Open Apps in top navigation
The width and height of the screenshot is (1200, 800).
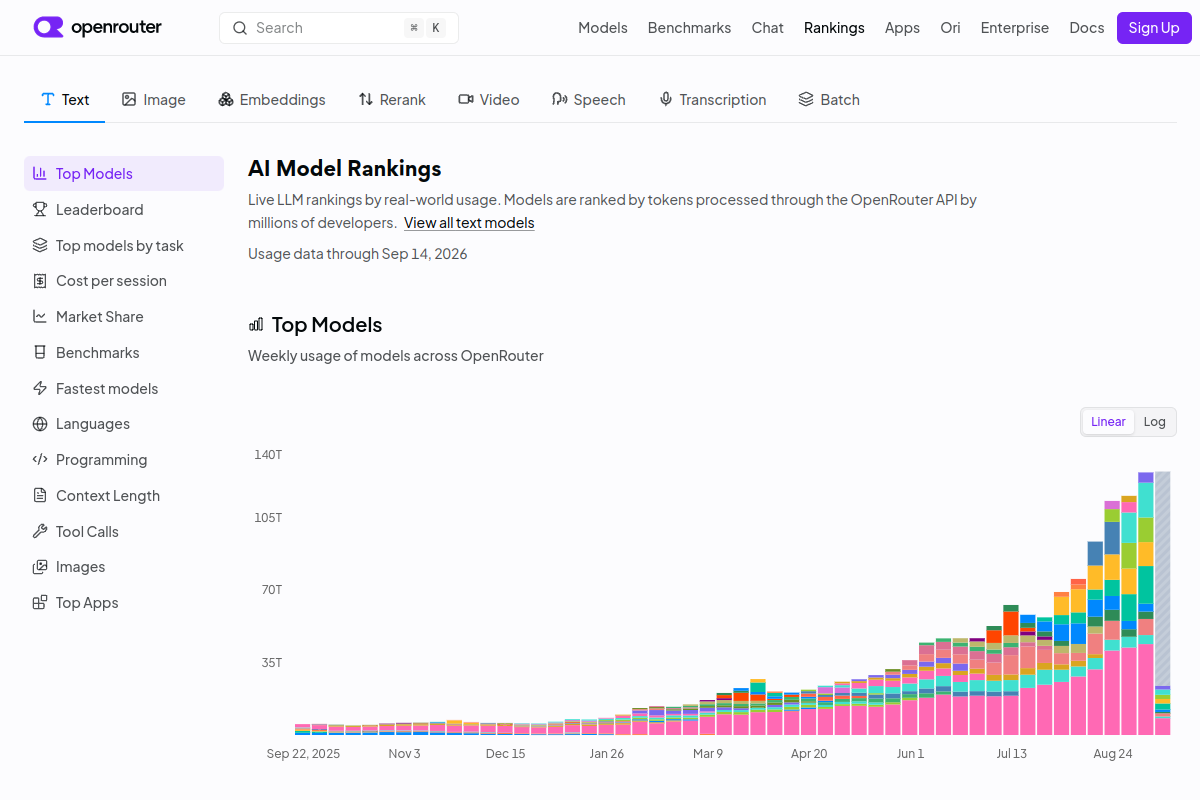pyautogui.click(x=902, y=28)
